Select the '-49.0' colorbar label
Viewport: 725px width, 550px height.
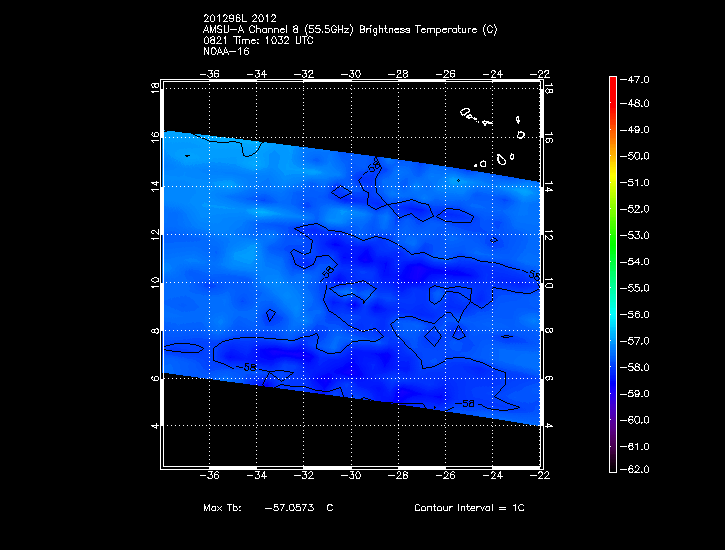[634, 130]
